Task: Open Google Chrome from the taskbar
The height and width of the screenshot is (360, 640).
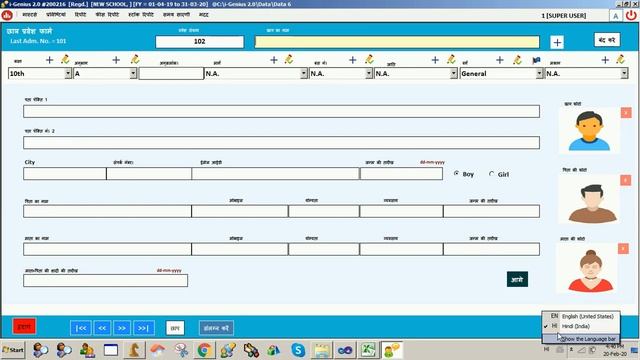Action: coord(204,350)
